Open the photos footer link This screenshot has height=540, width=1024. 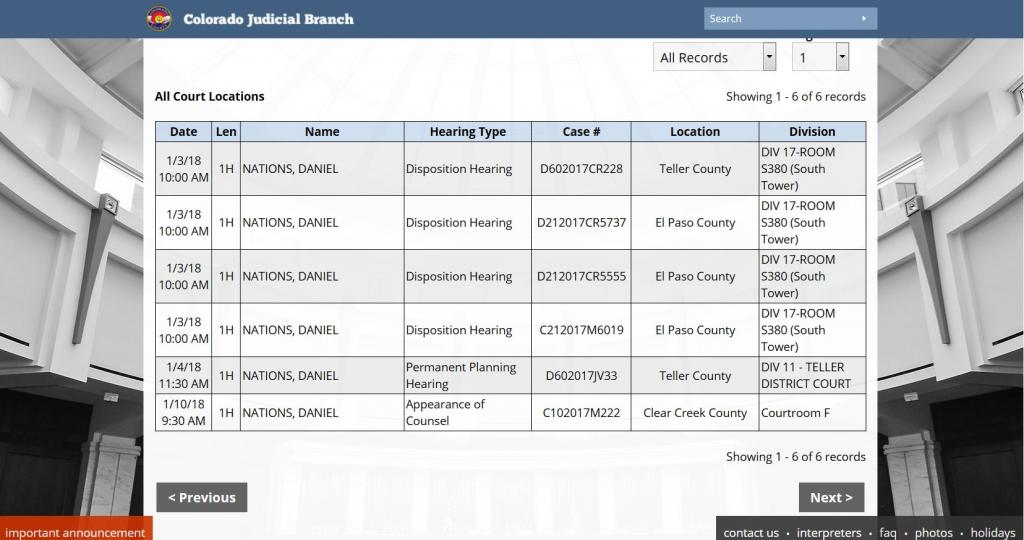[934, 533]
